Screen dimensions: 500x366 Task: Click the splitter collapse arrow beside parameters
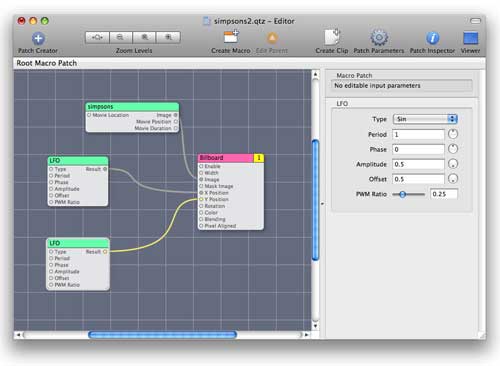coord(322,203)
